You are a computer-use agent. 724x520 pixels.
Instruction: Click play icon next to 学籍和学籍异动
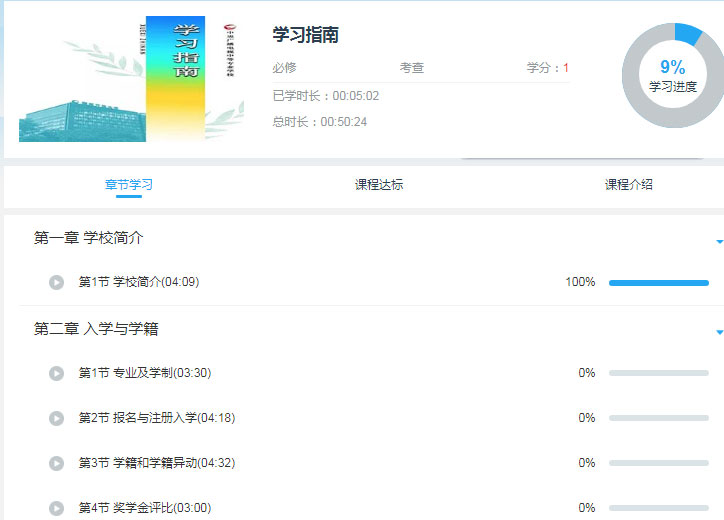pyautogui.click(x=57, y=463)
